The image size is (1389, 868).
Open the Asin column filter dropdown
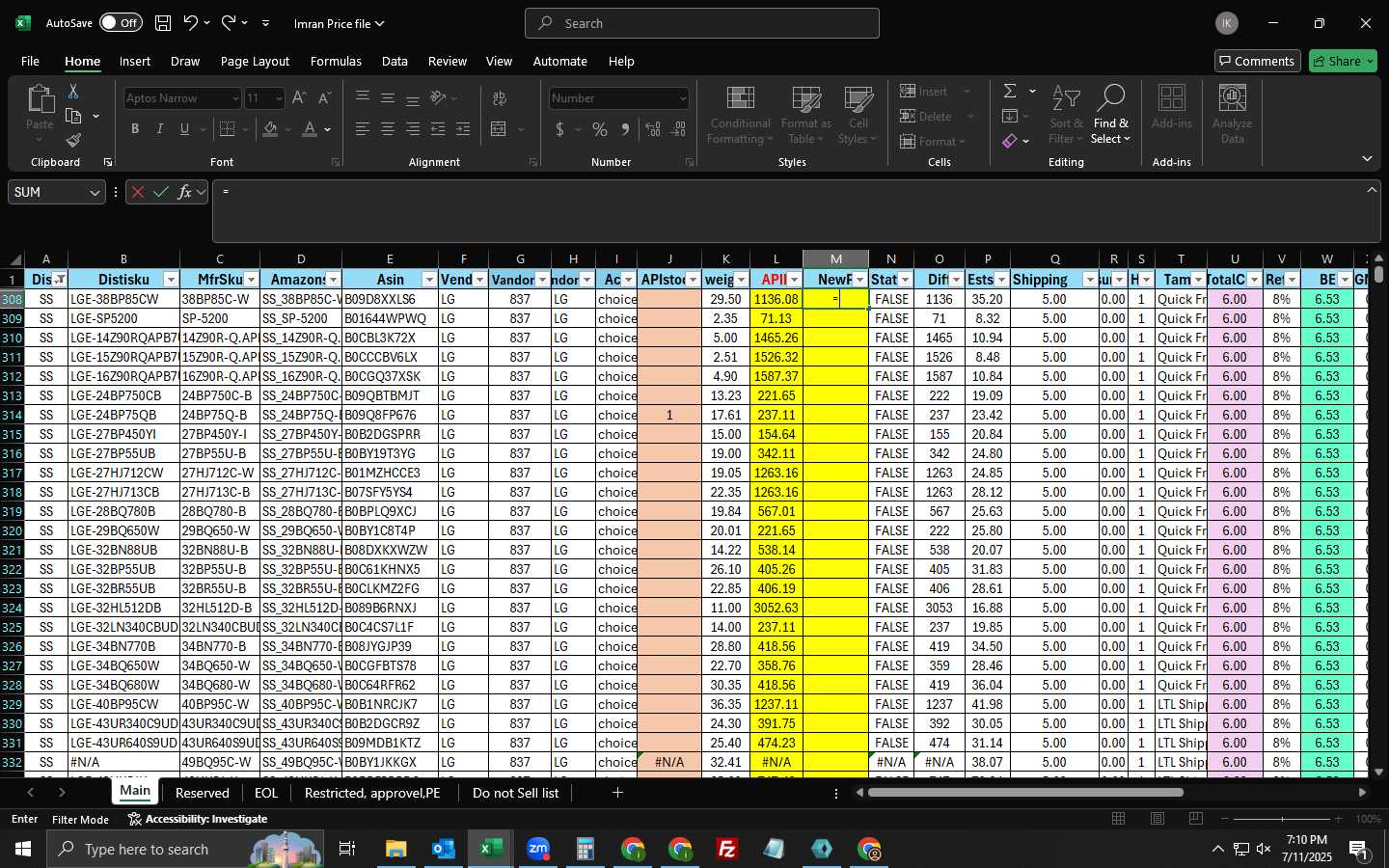tap(429, 280)
